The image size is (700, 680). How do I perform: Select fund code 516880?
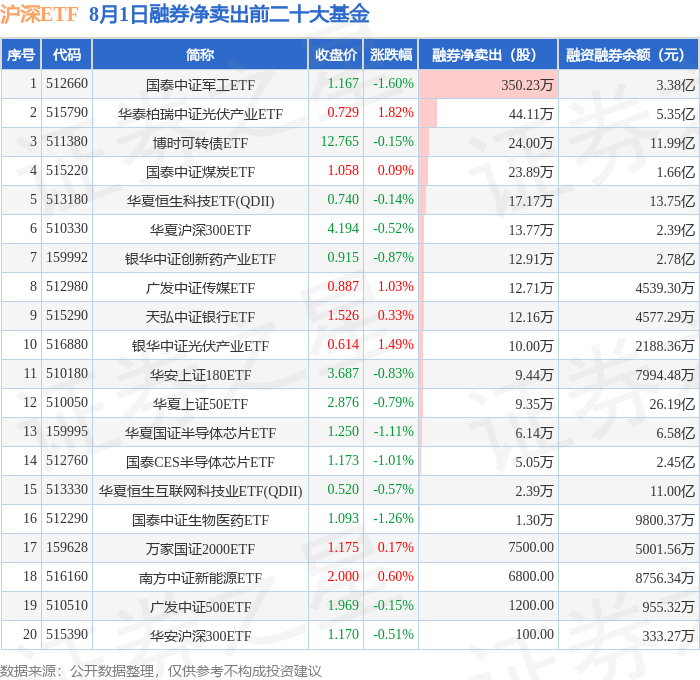(x=67, y=345)
